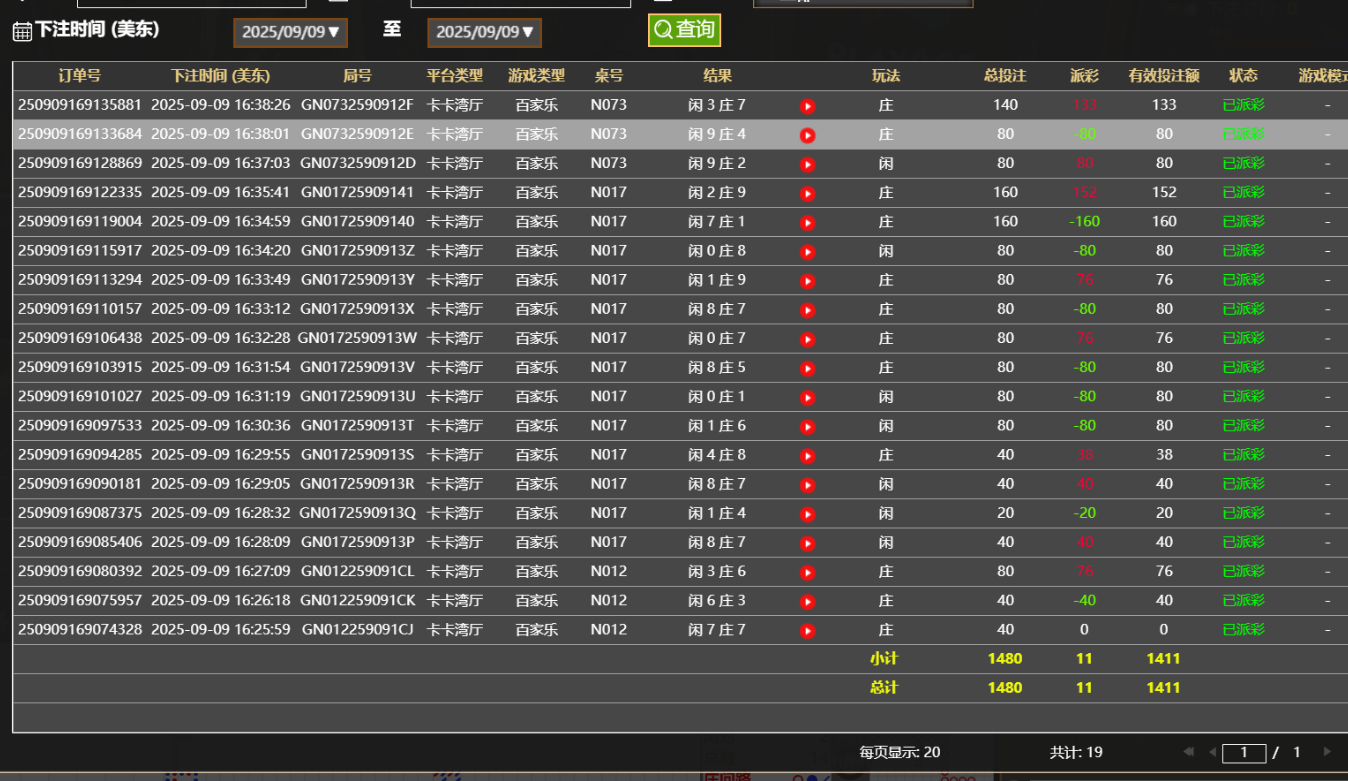
Task: Click the 订单号 column header
Action: [79, 76]
